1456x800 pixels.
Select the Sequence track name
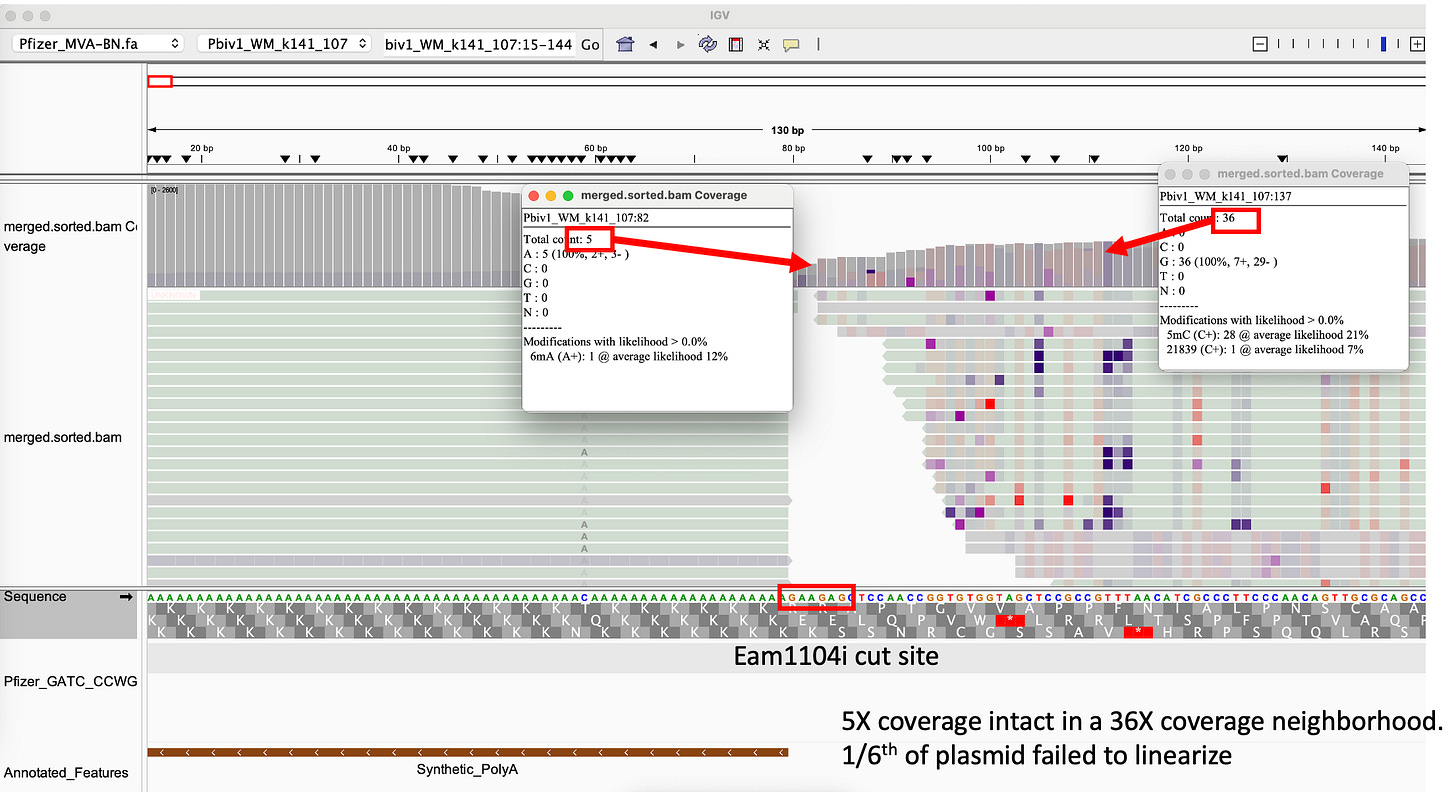(x=35, y=596)
